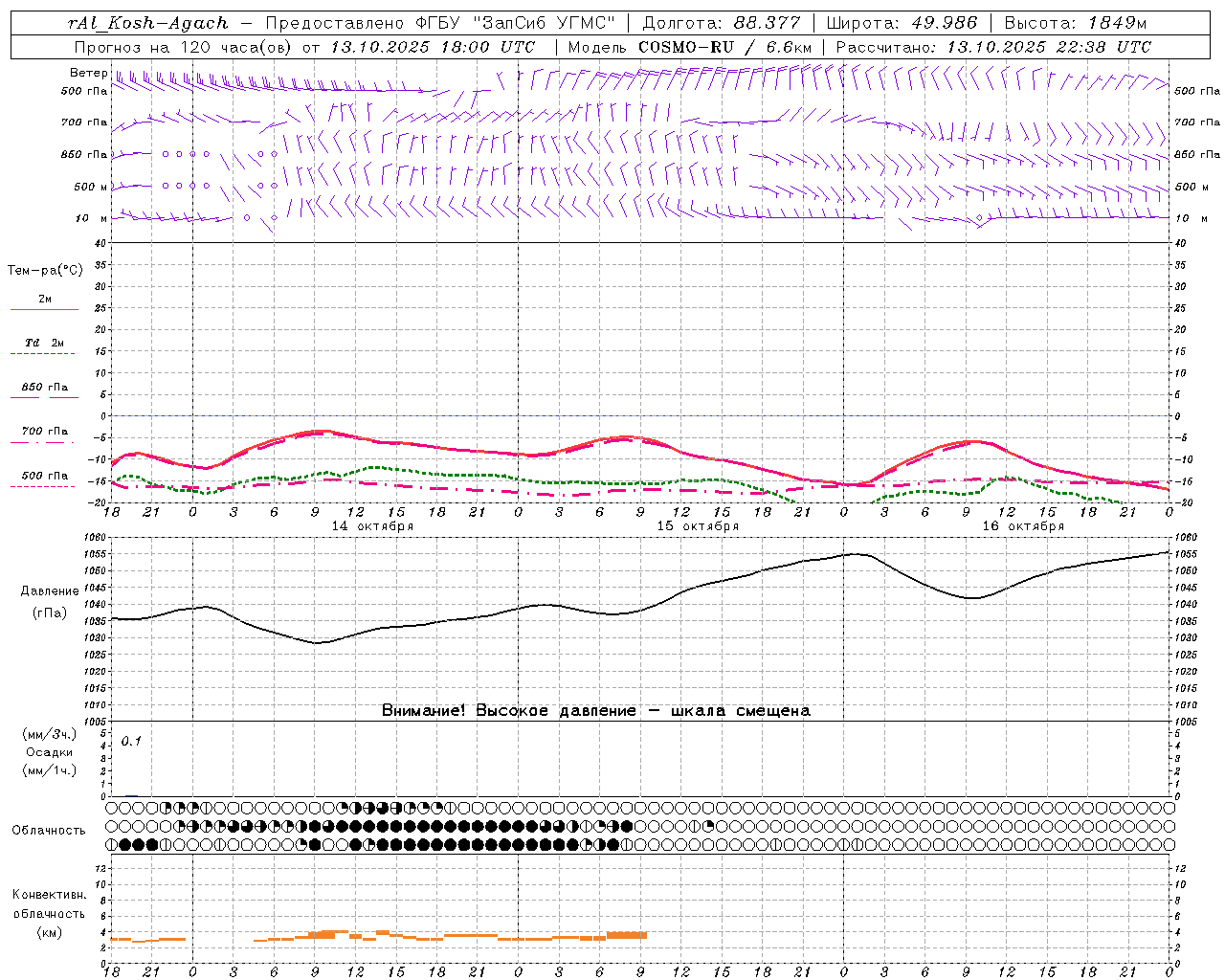
Task: Click the station name rAl_Kosh-Agach
Action: [148, 23]
